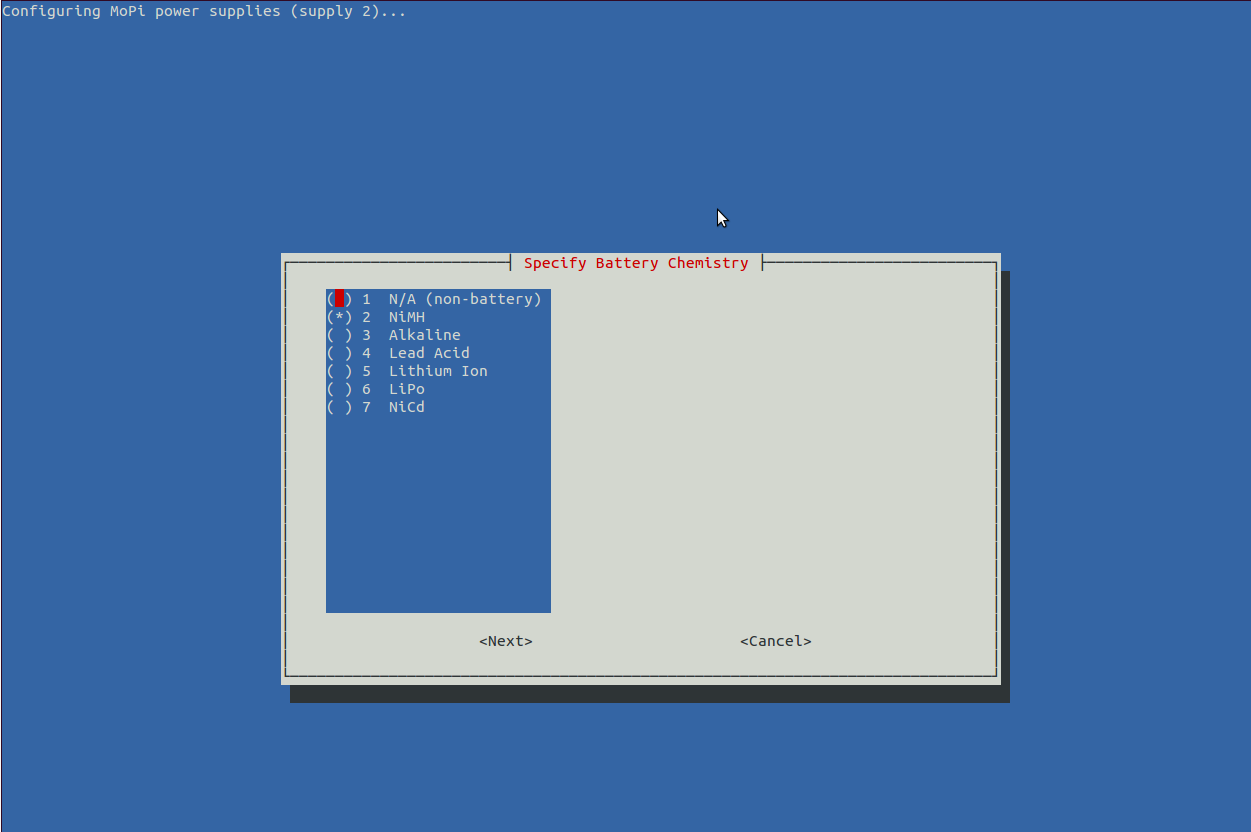Click the Specify Battery Chemistry dialog title

click(x=636, y=263)
